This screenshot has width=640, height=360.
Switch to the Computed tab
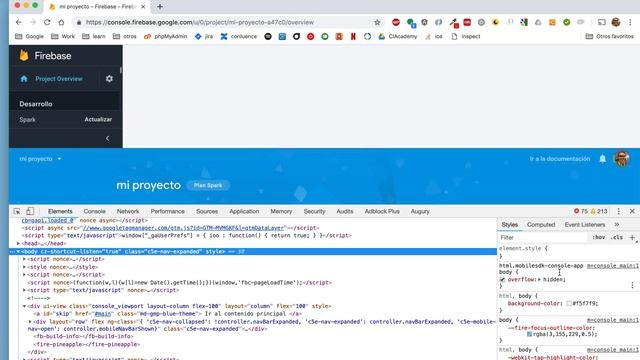(541, 224)
